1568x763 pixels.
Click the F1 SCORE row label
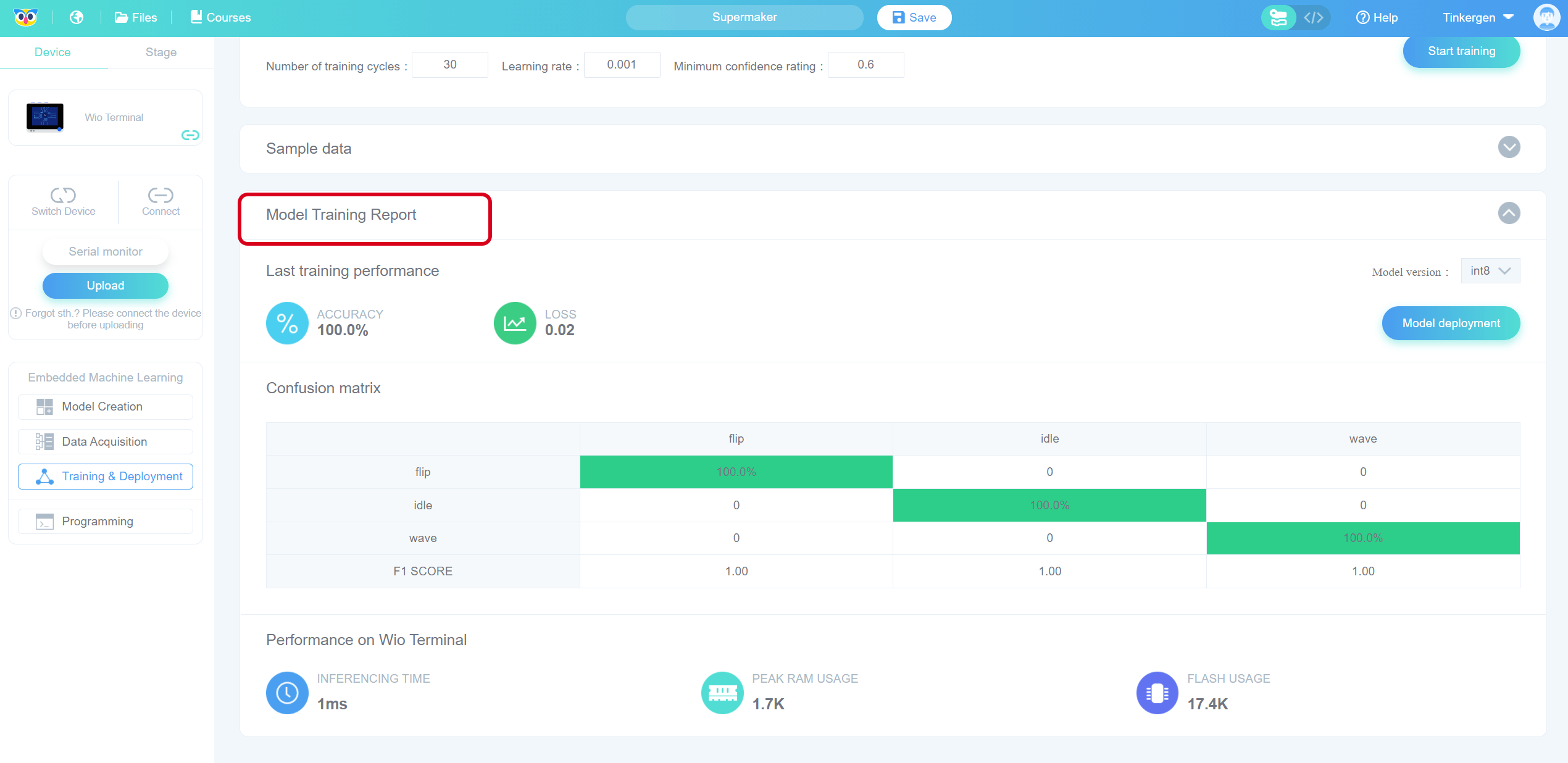[423, 572]
